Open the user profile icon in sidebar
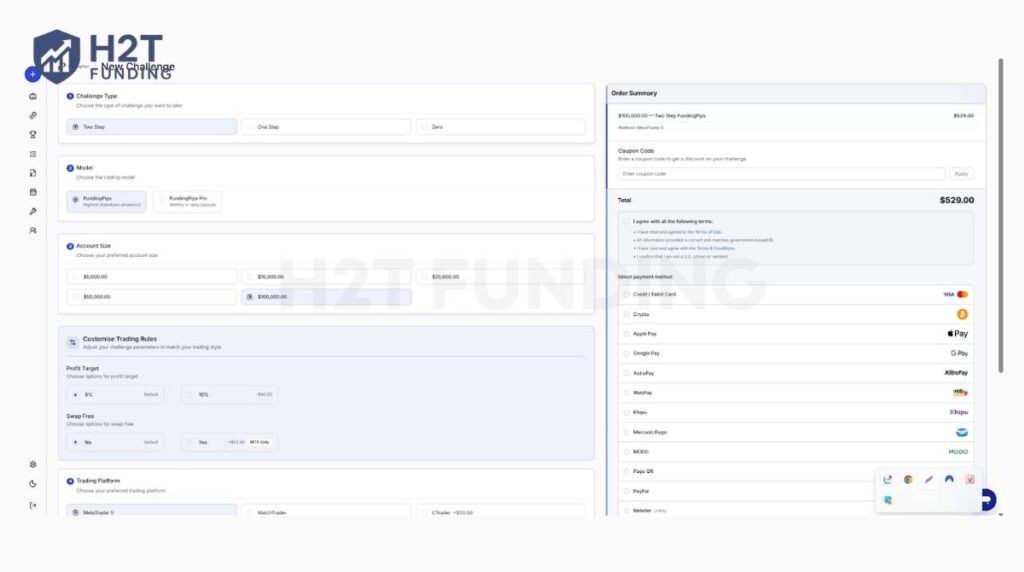The height and width of the screenshot is (572, 1024). (33, 230)
